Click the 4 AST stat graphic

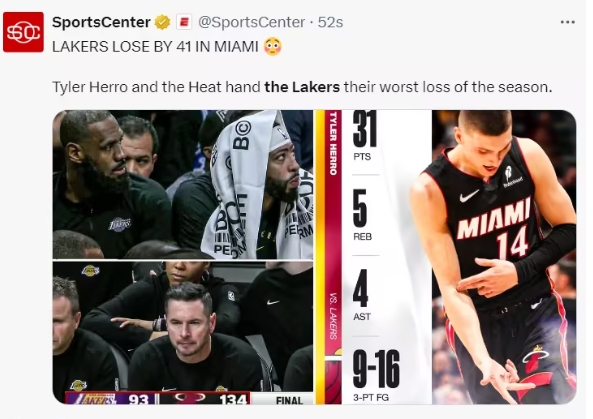point(362,295)
